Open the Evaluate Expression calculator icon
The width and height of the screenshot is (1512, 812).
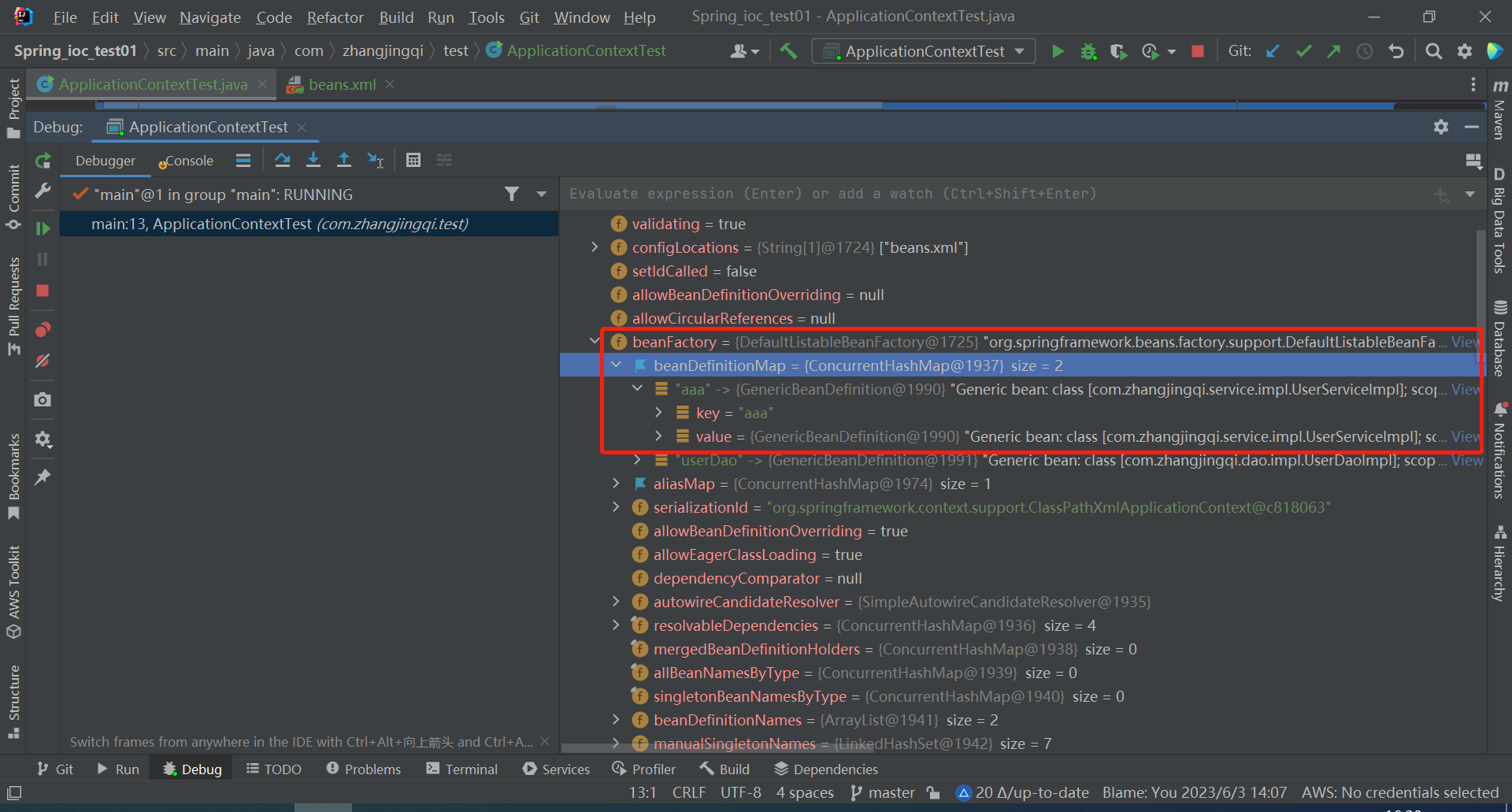413,160
